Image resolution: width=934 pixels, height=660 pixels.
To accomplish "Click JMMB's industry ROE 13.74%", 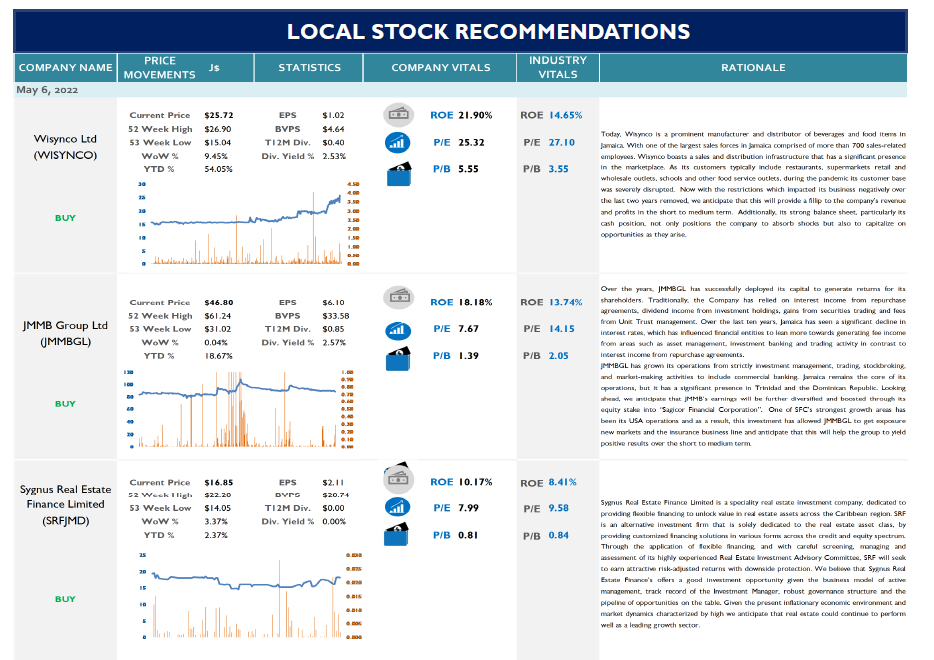I will [565, 302].
